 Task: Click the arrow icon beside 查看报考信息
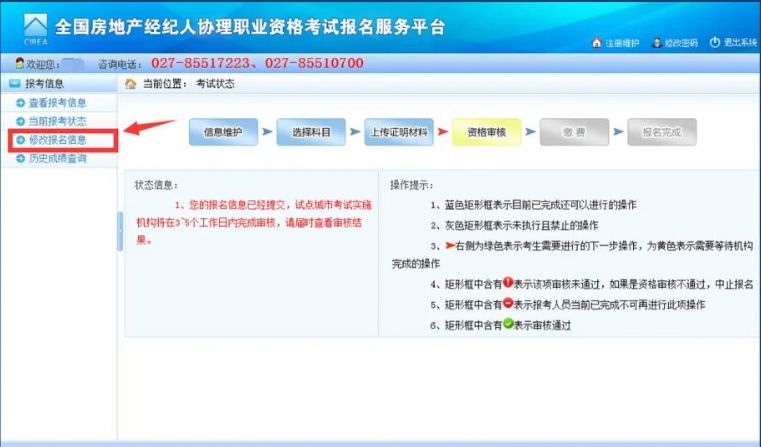20,103
